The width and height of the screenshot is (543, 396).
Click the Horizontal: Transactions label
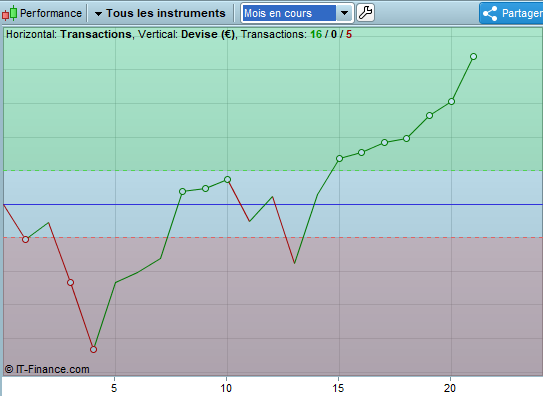click(x=69, y=34)
